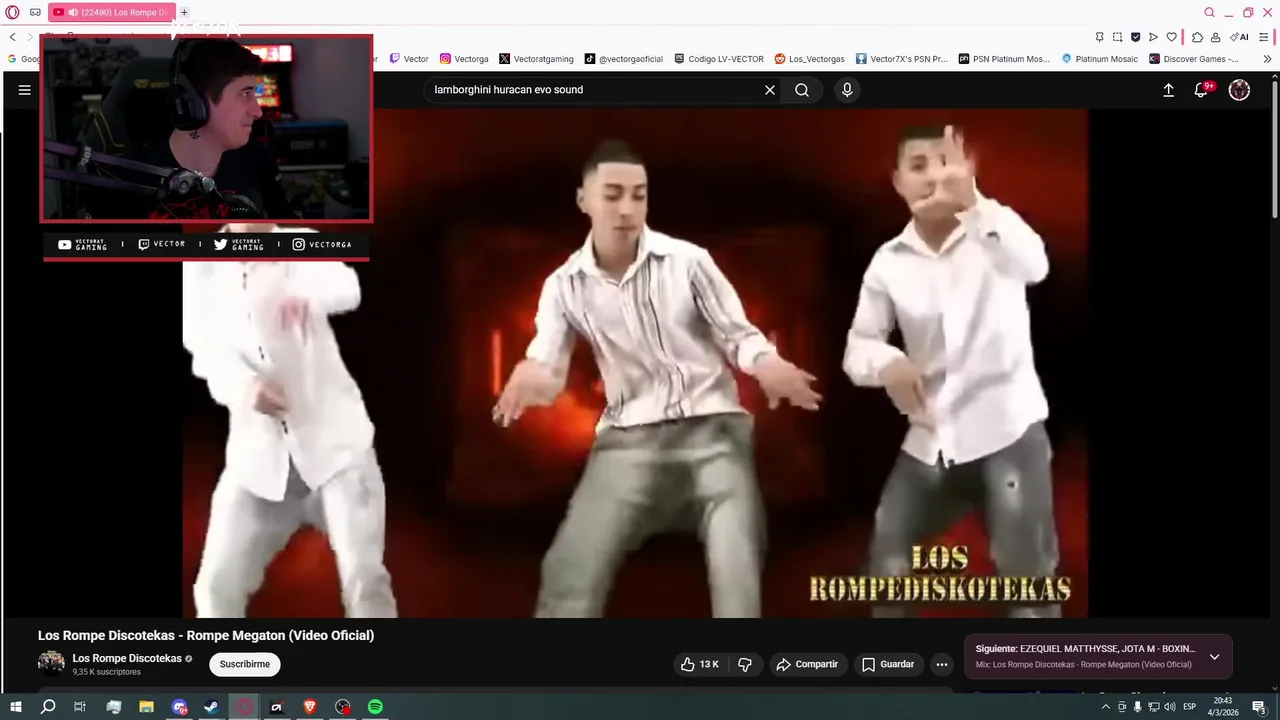Open the Platinum Mosaic bookmark
The width and height of the screenshot is (1280, 720).
[1099, 59]
